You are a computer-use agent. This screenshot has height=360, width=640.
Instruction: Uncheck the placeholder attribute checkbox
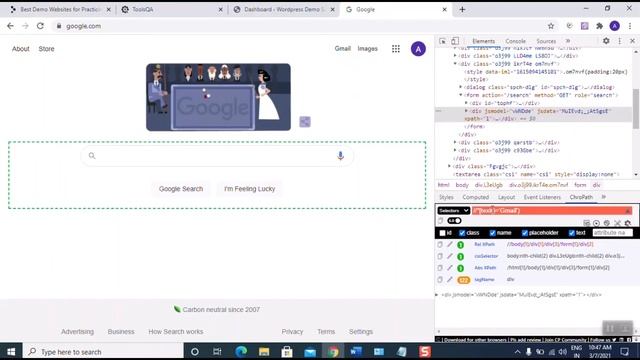click(x=525, y=233)
